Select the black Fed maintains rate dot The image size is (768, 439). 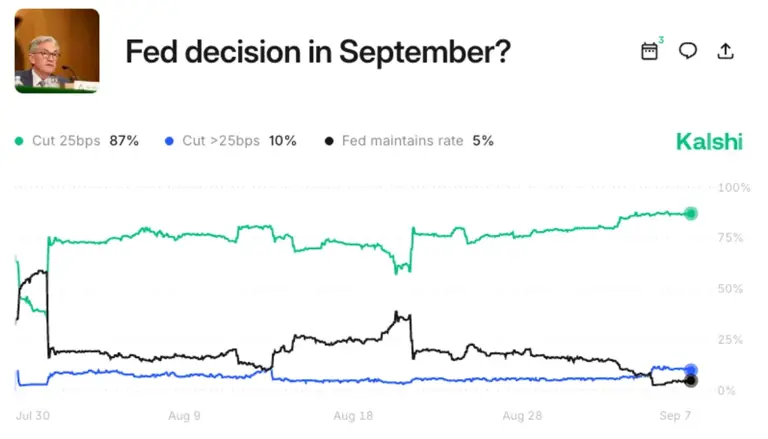pos(329,141)
